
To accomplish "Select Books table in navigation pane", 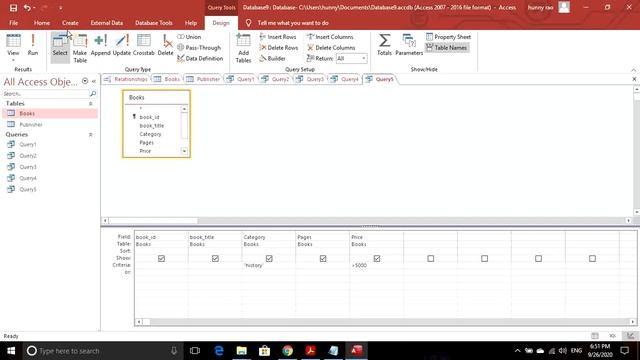I will [50, 113].
